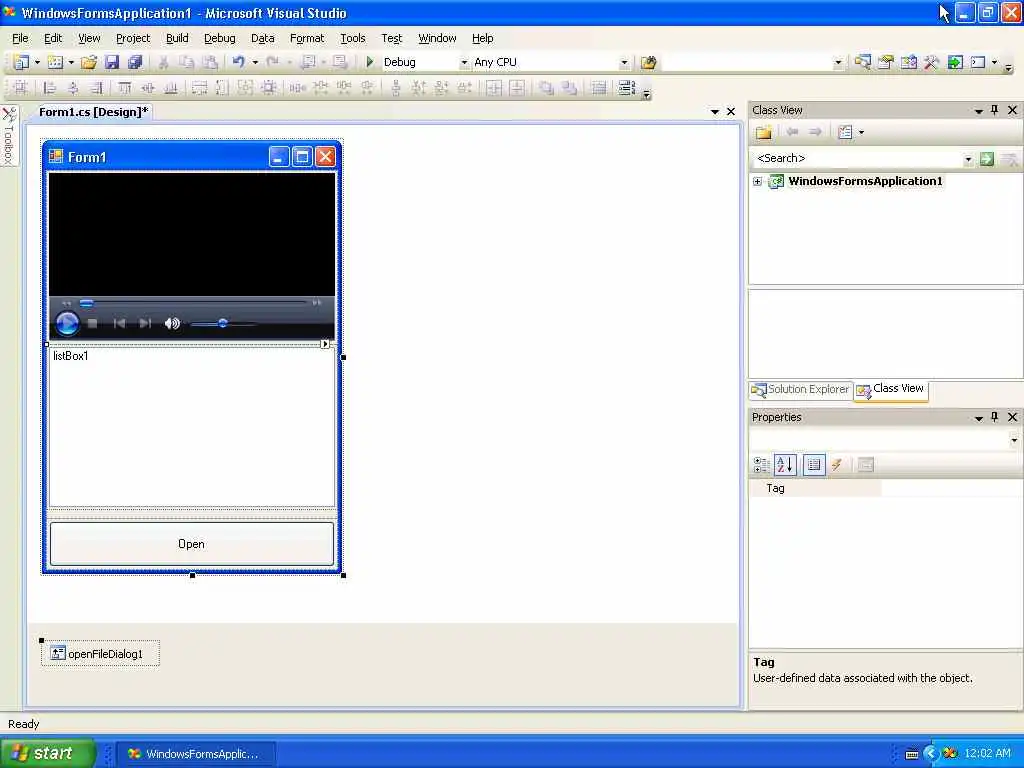1024x768 pixels.
Task: Click the New Folder icon in Class View
Action: [763, 133]
